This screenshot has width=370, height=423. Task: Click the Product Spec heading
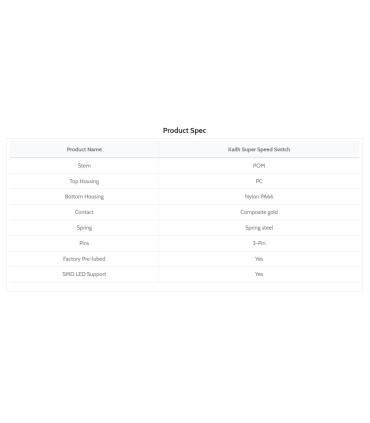pyautogui.click(x=184, y=130)
